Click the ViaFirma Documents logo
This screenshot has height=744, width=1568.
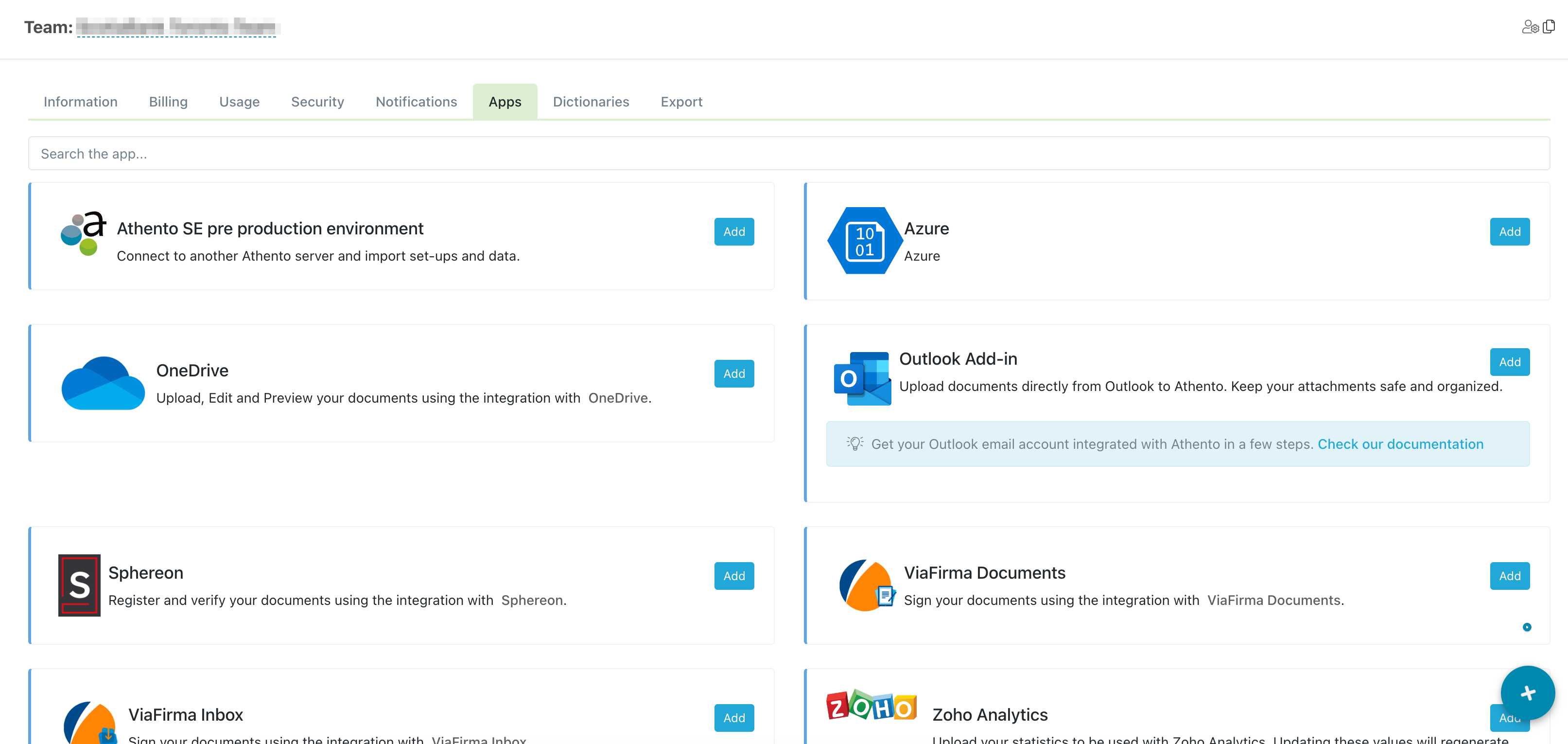pyautogui.click(x=866, y=585)
